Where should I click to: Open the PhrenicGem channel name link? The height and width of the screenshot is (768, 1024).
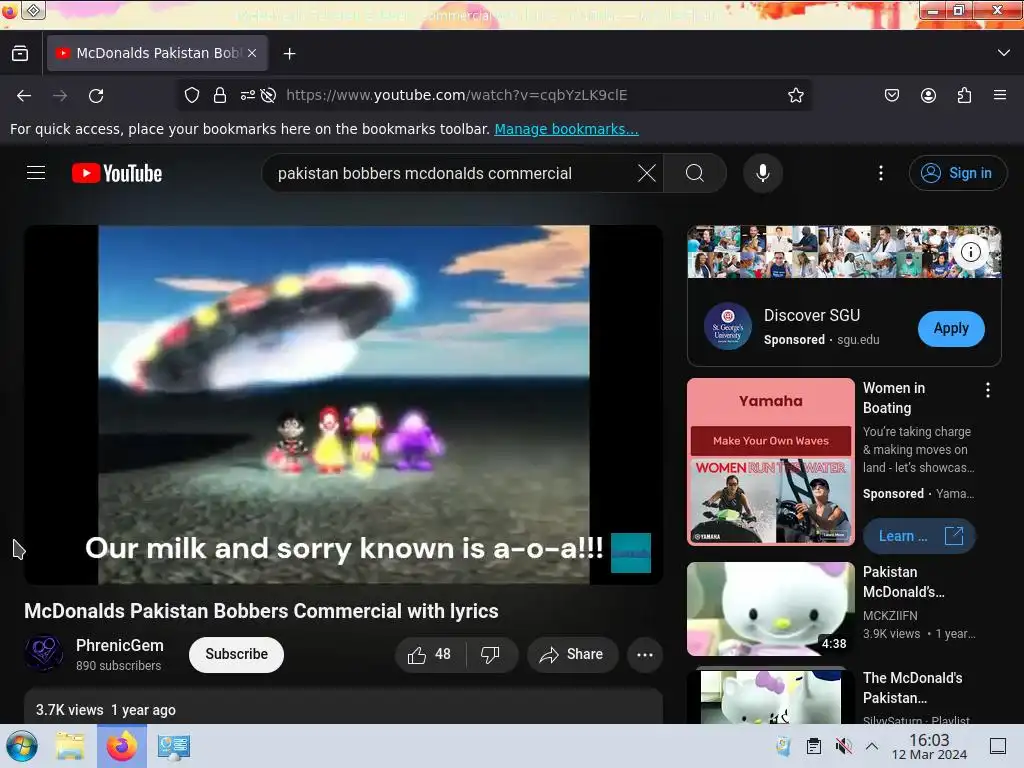120,645
